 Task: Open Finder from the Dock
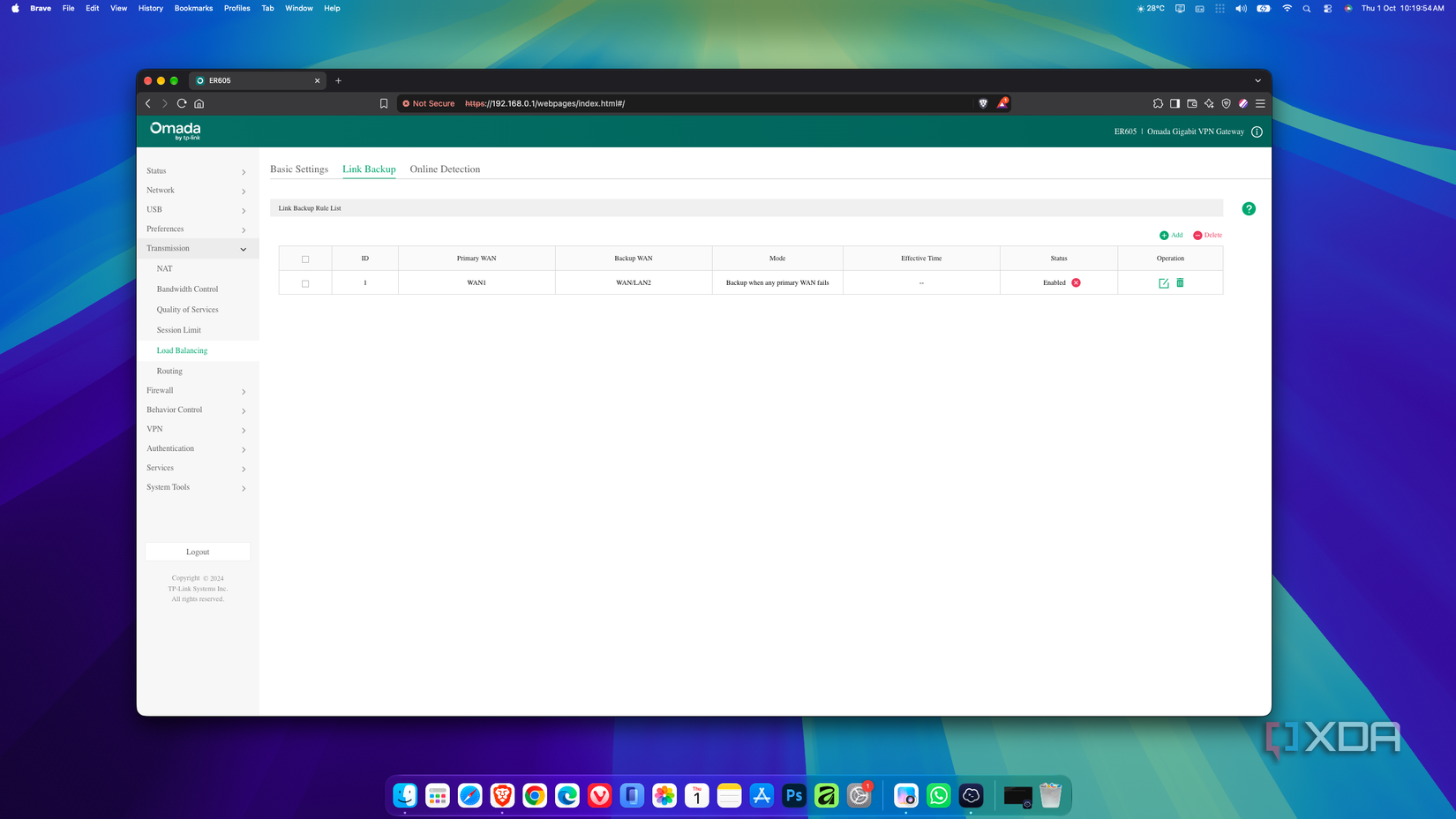tap(405, 795)
